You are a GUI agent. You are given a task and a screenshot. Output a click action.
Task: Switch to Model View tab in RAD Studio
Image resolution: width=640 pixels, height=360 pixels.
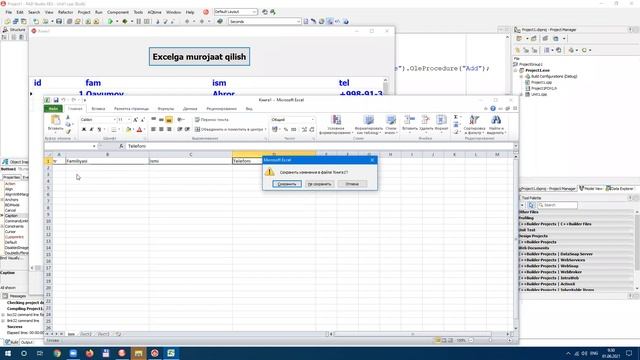591,189
